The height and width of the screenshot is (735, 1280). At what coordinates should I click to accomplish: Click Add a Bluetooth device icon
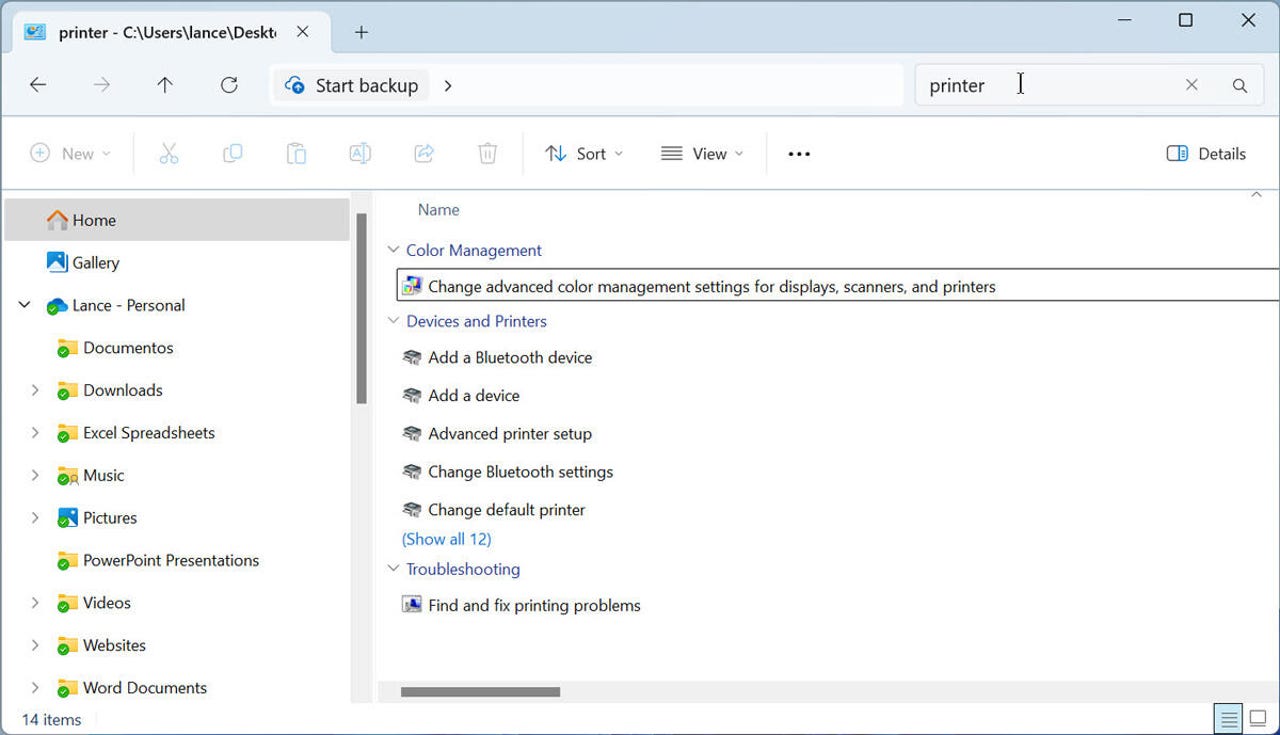click(411, 357)
